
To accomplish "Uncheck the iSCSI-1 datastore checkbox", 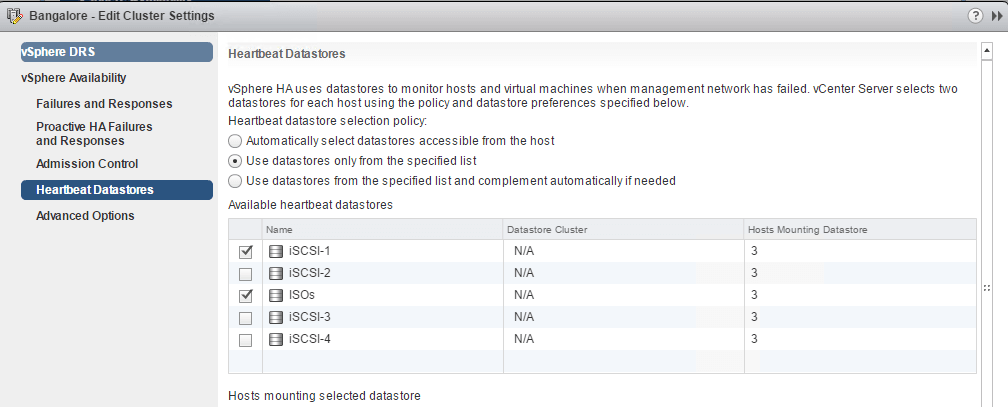I will (x=246, y=252).
